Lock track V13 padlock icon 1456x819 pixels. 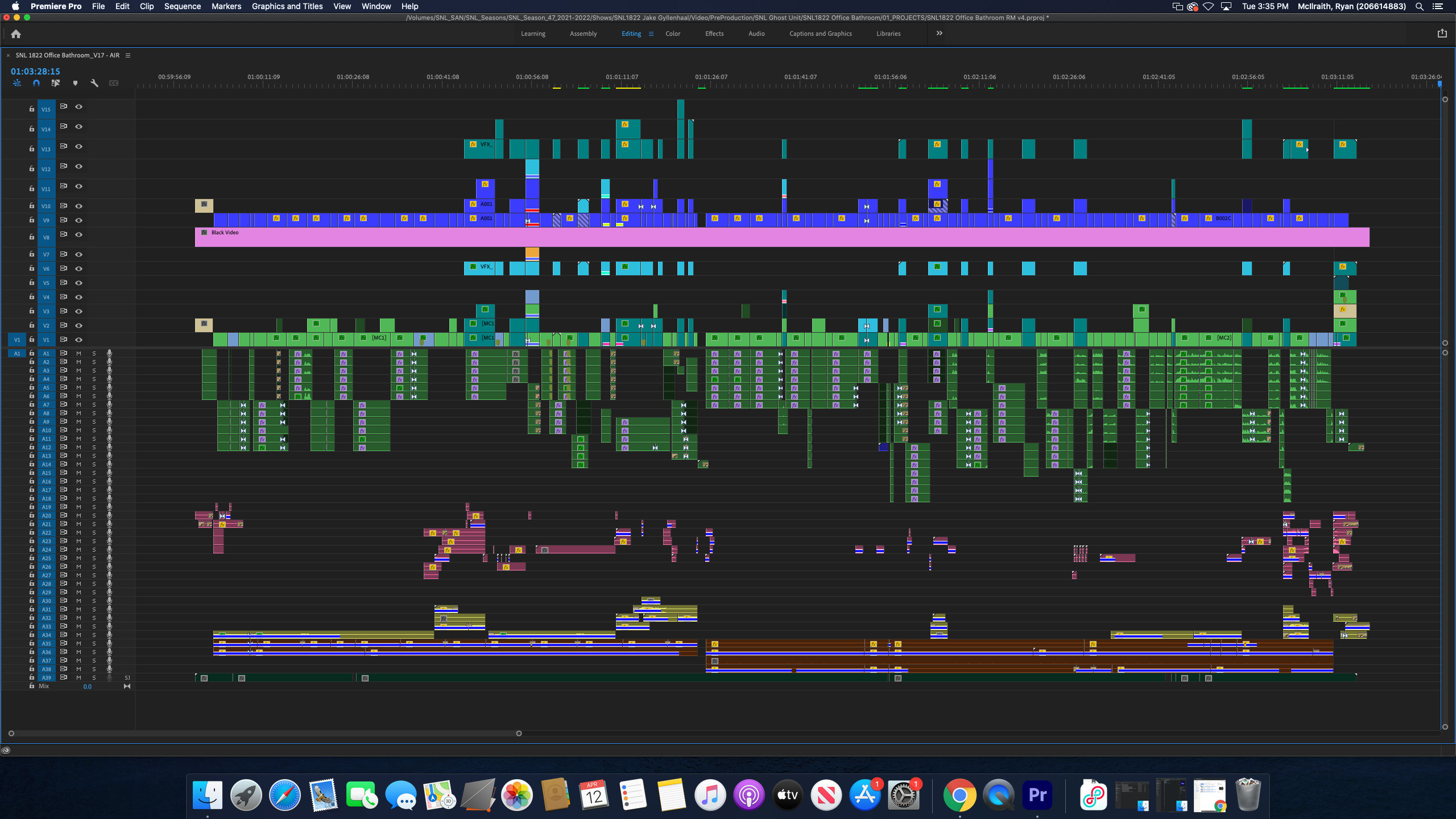click(x=32, y=149)
